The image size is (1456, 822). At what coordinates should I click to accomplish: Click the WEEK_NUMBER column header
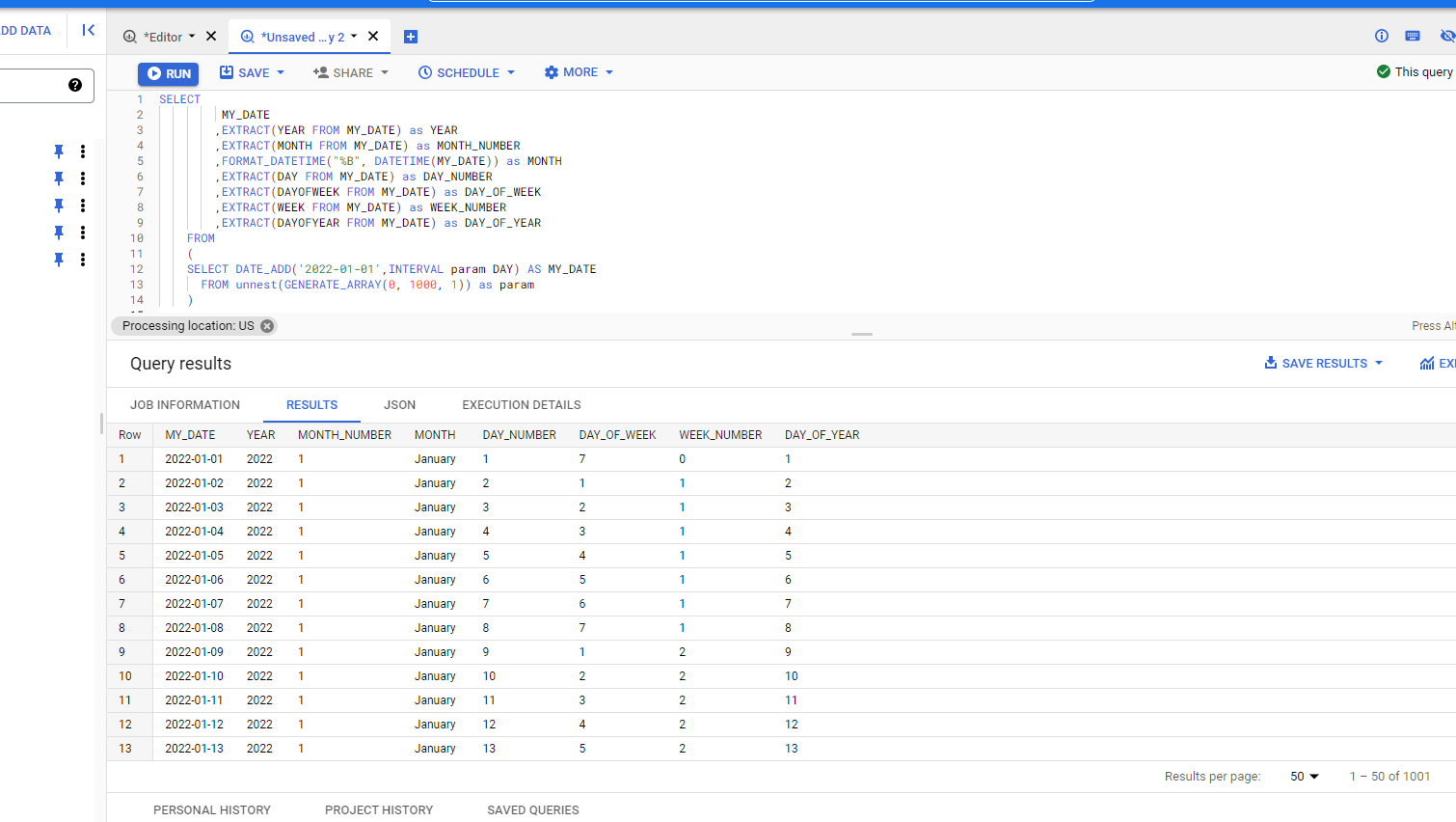720,435
